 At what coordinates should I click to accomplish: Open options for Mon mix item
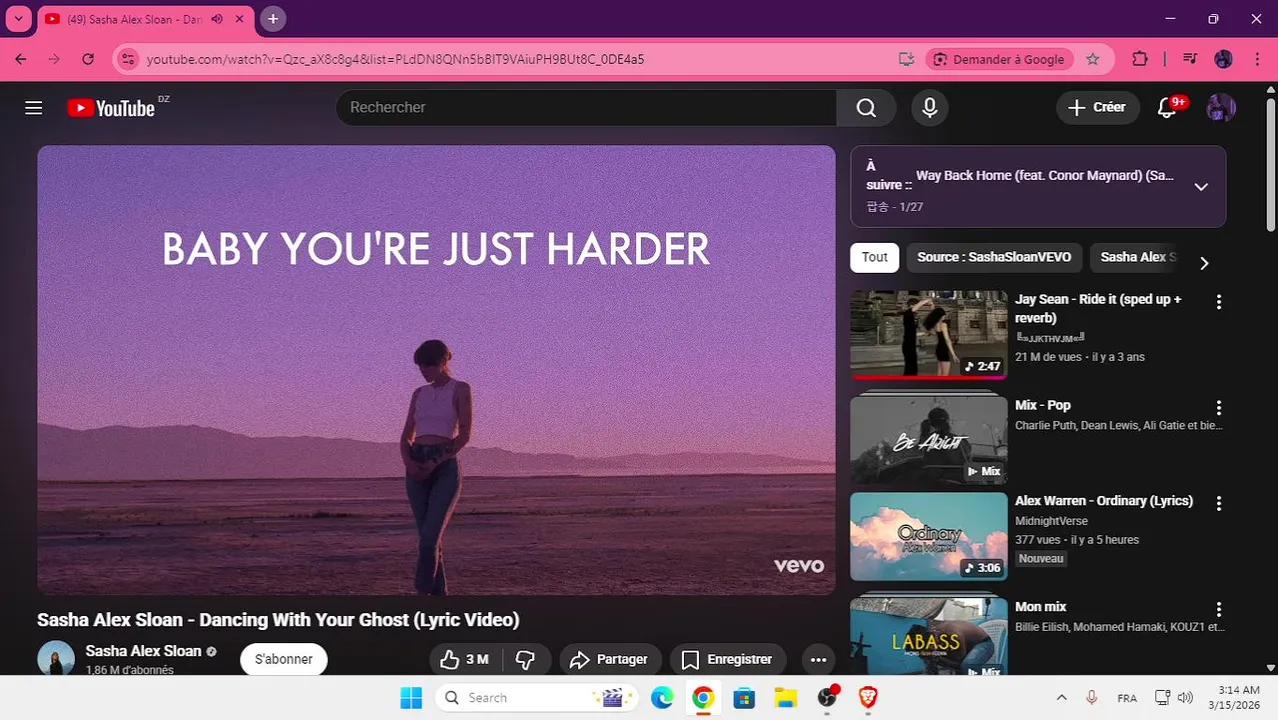pos(1218,610)
